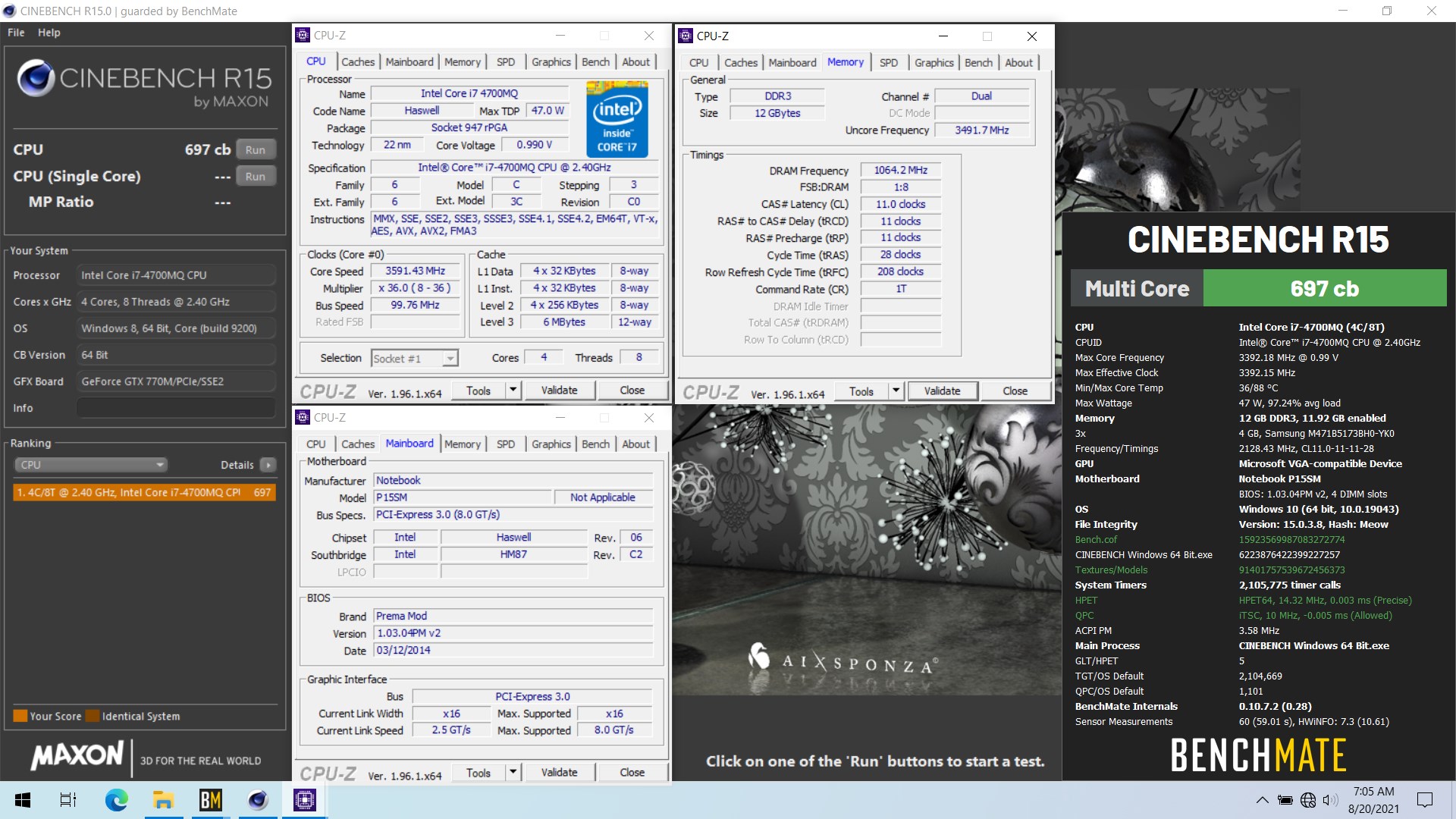Click battery power tray icon
The image size is (1456, 819).
tap(1285, 800)
